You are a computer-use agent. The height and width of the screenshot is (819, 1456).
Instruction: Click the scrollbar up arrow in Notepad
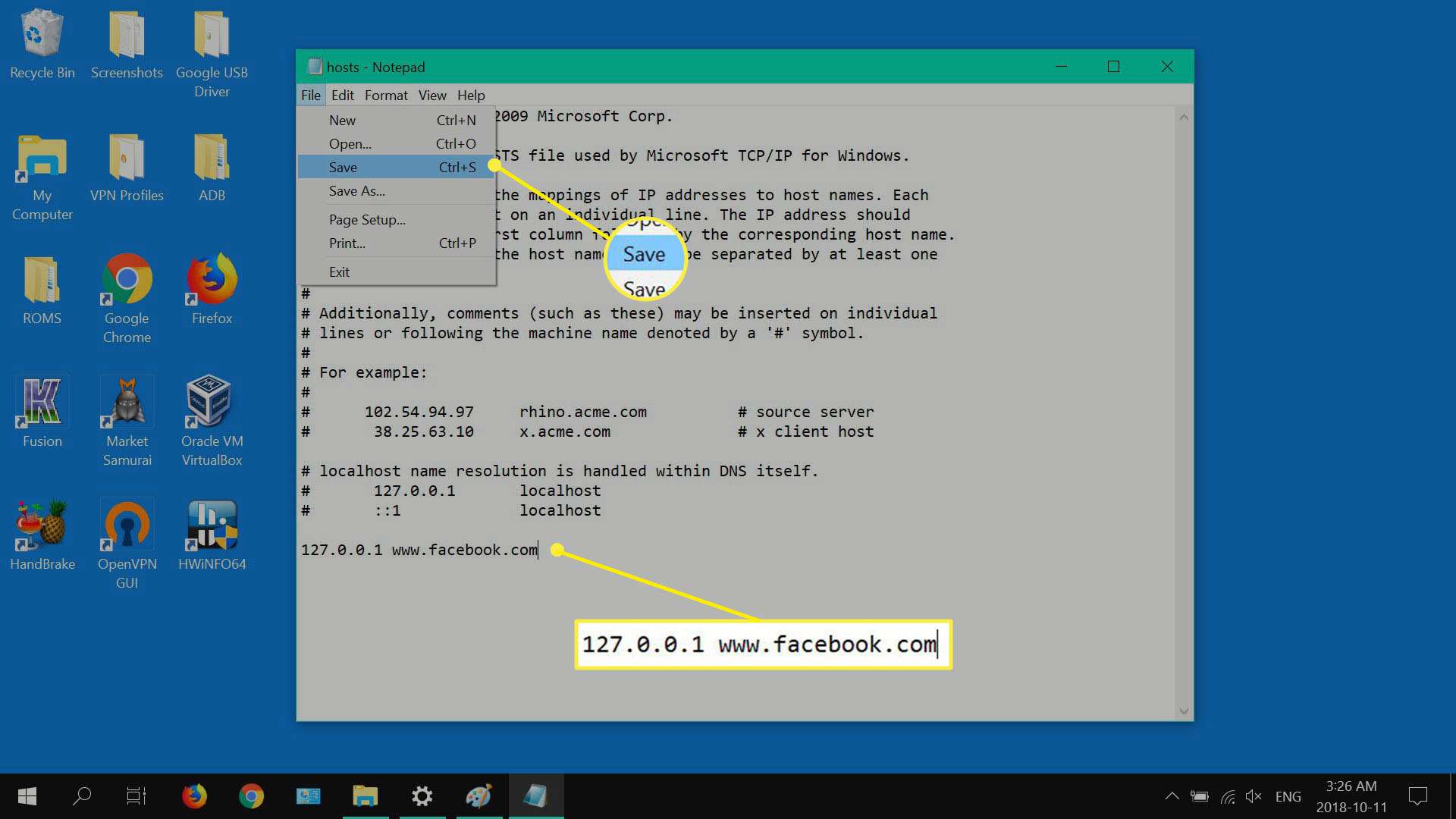click(x=1183, y=118)
